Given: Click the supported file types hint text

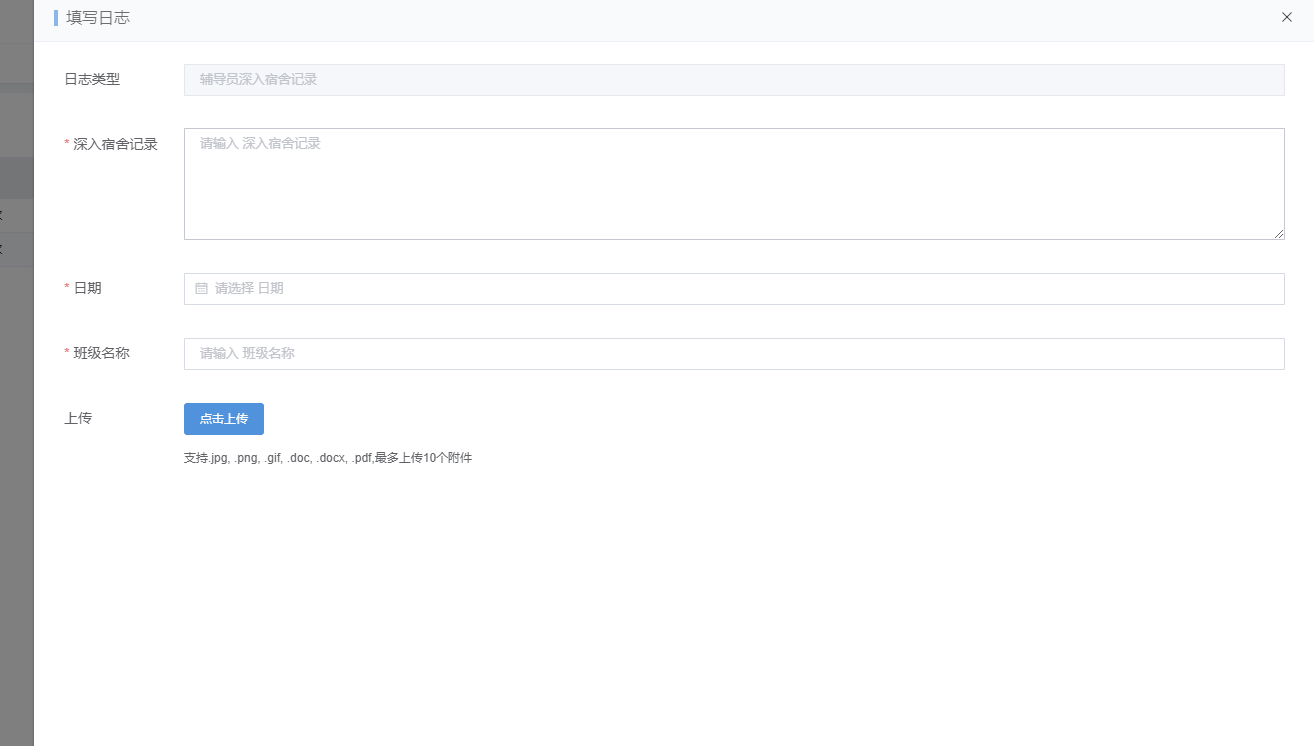Looking at the screenshot, I should pos(327,458).
